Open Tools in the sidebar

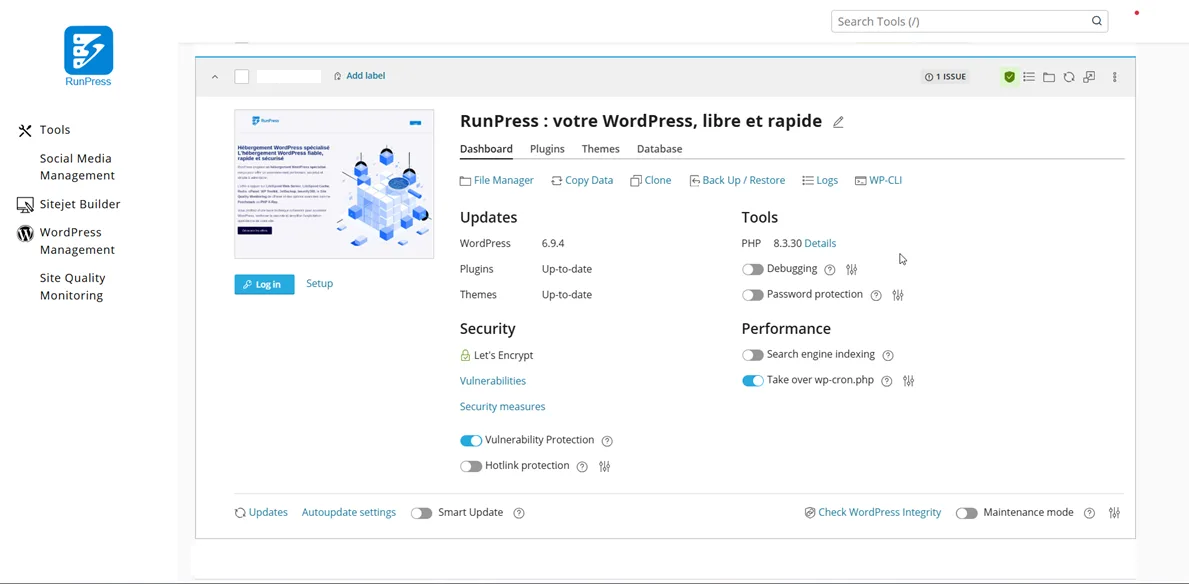click(x=45, y=130)
